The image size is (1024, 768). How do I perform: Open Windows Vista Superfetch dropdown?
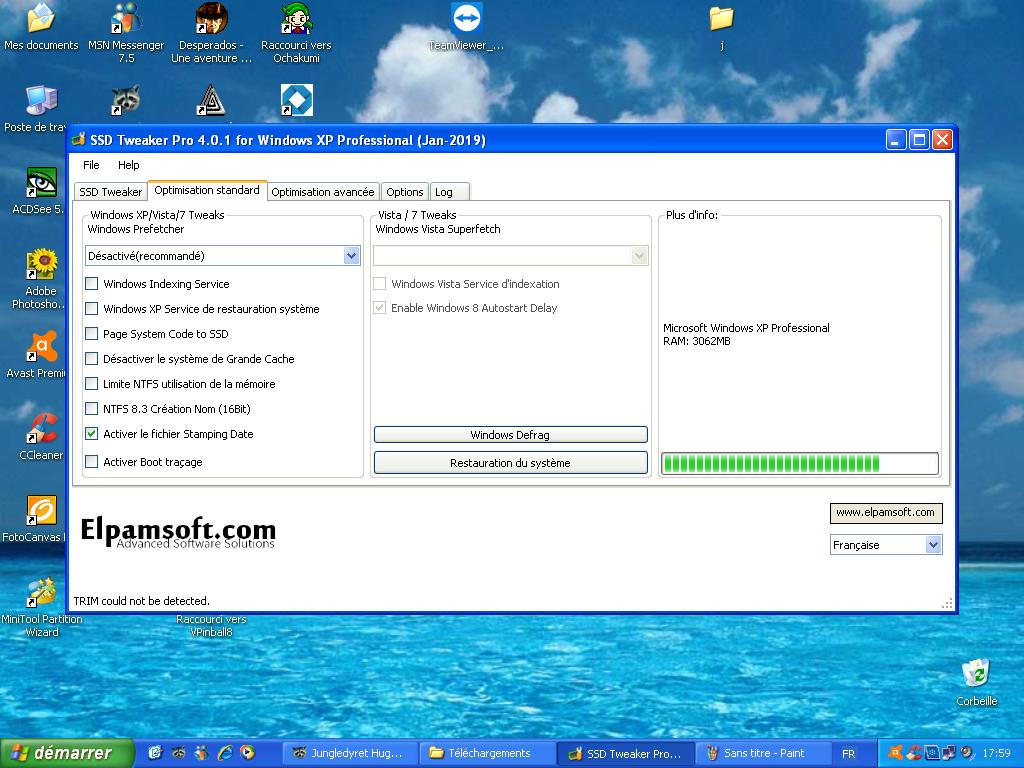click(640, 255)
